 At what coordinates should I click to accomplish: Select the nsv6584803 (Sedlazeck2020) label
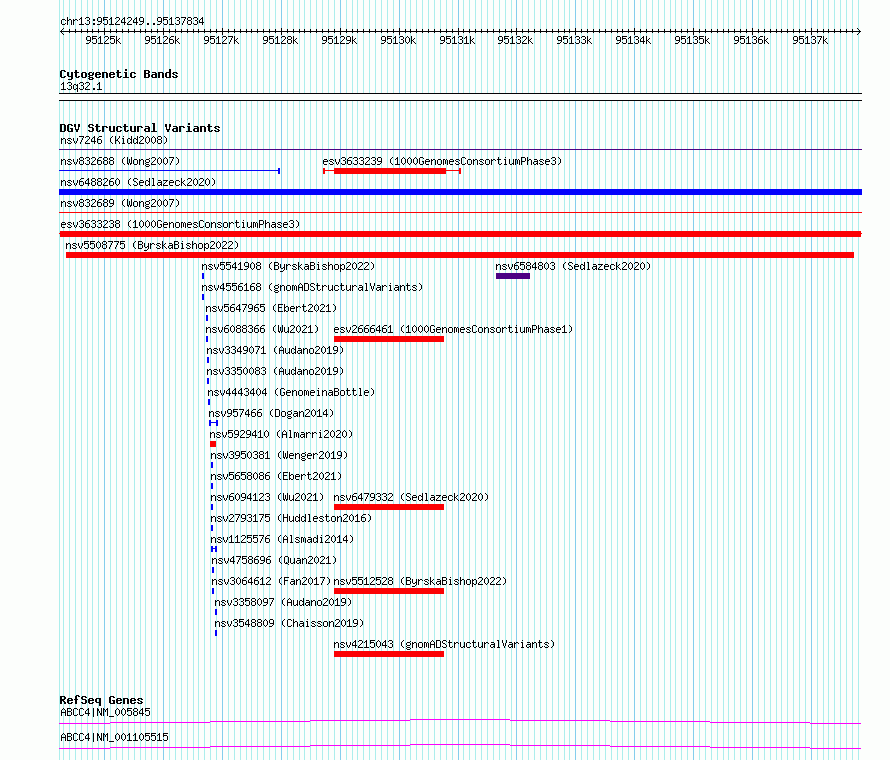coord(573,266)
